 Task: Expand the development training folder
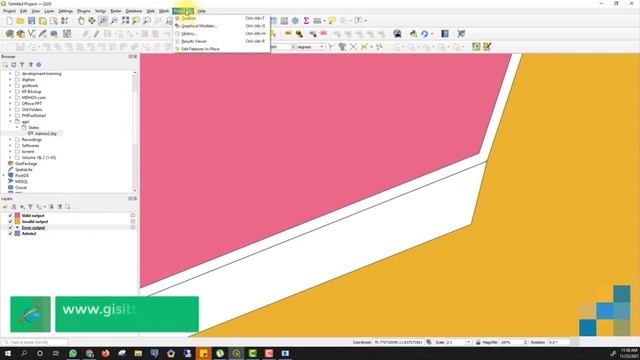pos(10,74)
